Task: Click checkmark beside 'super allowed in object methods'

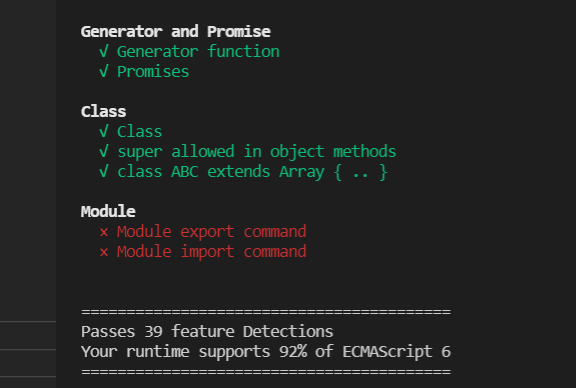Action: (x=104, y=151)
